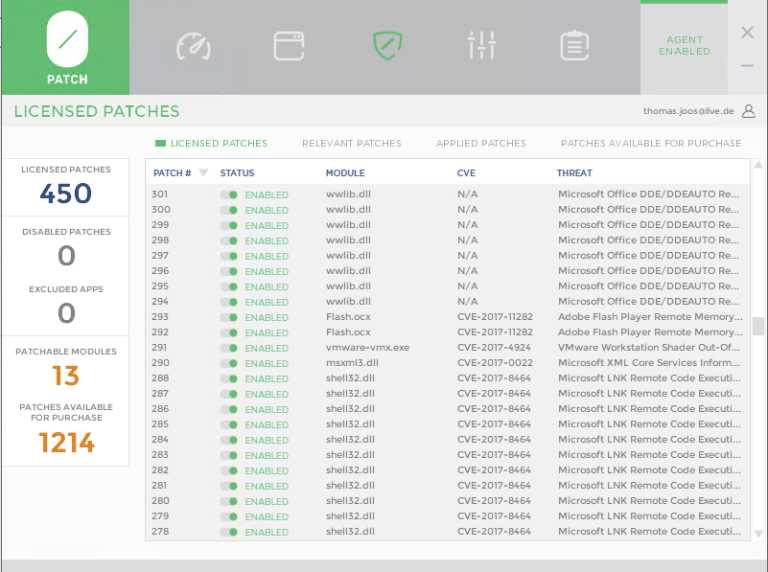Disable patch 293 Flash.ocx toggle
Image resolution: width=768 pixels, height=572 pixels.
[x=229, y=318]
